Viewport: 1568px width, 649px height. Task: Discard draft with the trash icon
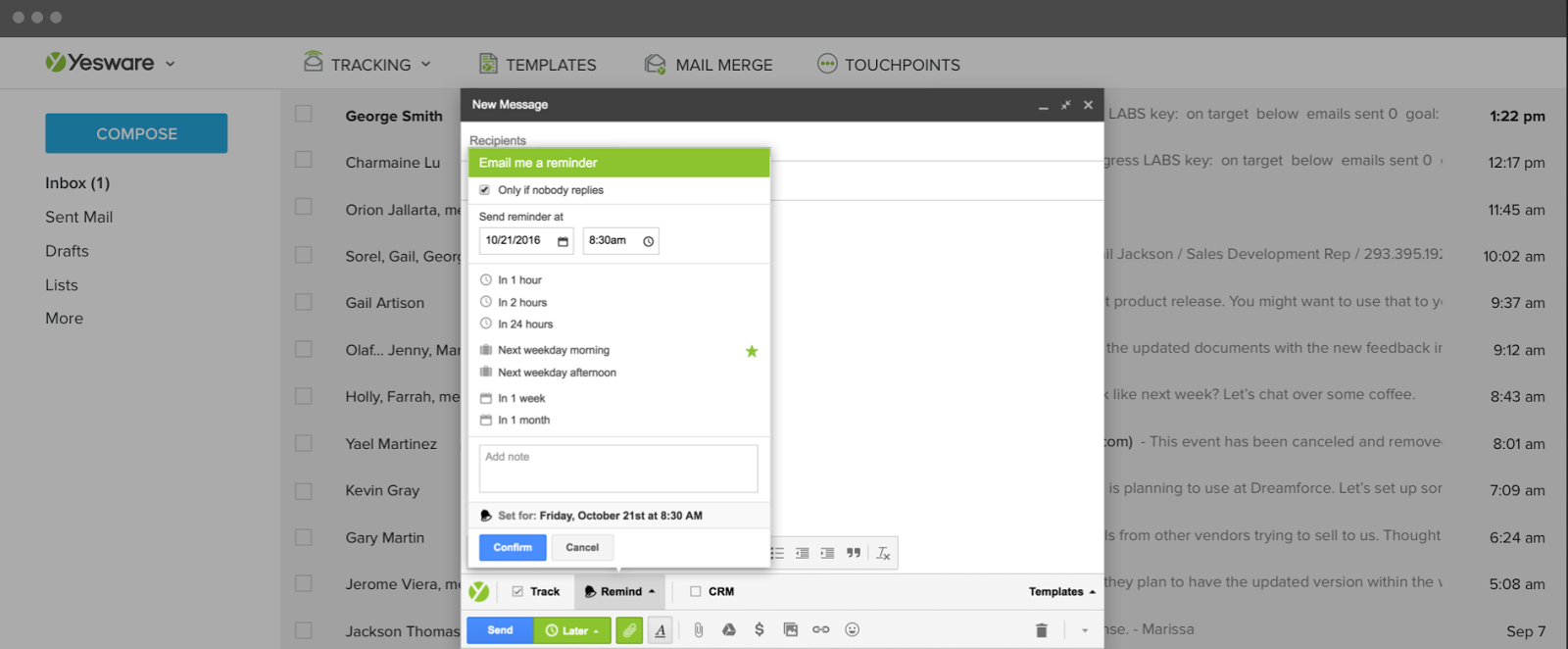click(1042, 630)
